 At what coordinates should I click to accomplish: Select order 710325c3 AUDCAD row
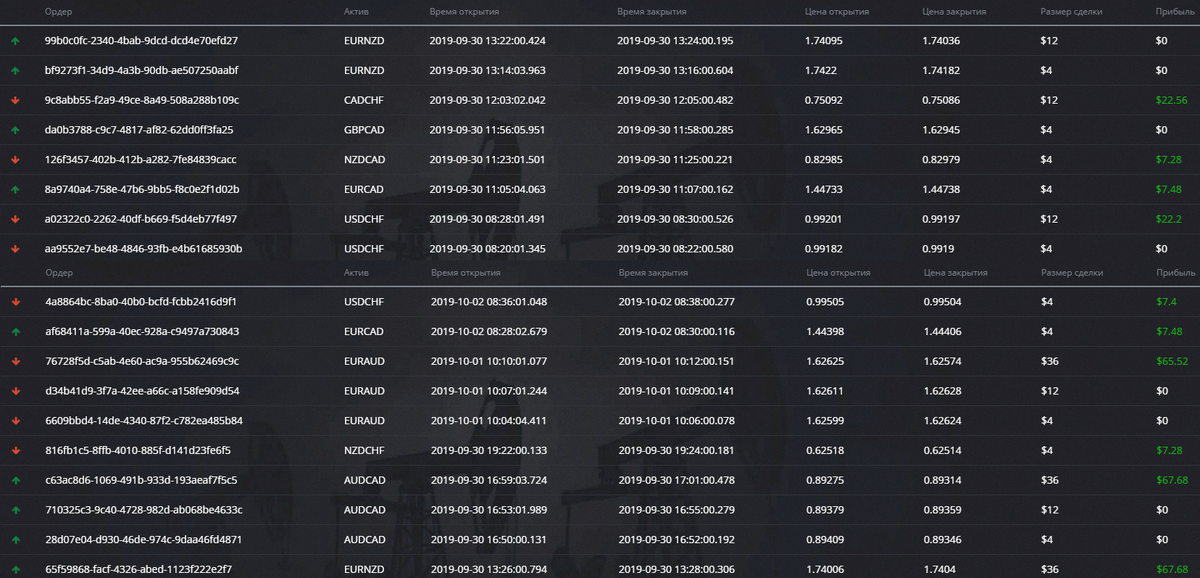600,510
